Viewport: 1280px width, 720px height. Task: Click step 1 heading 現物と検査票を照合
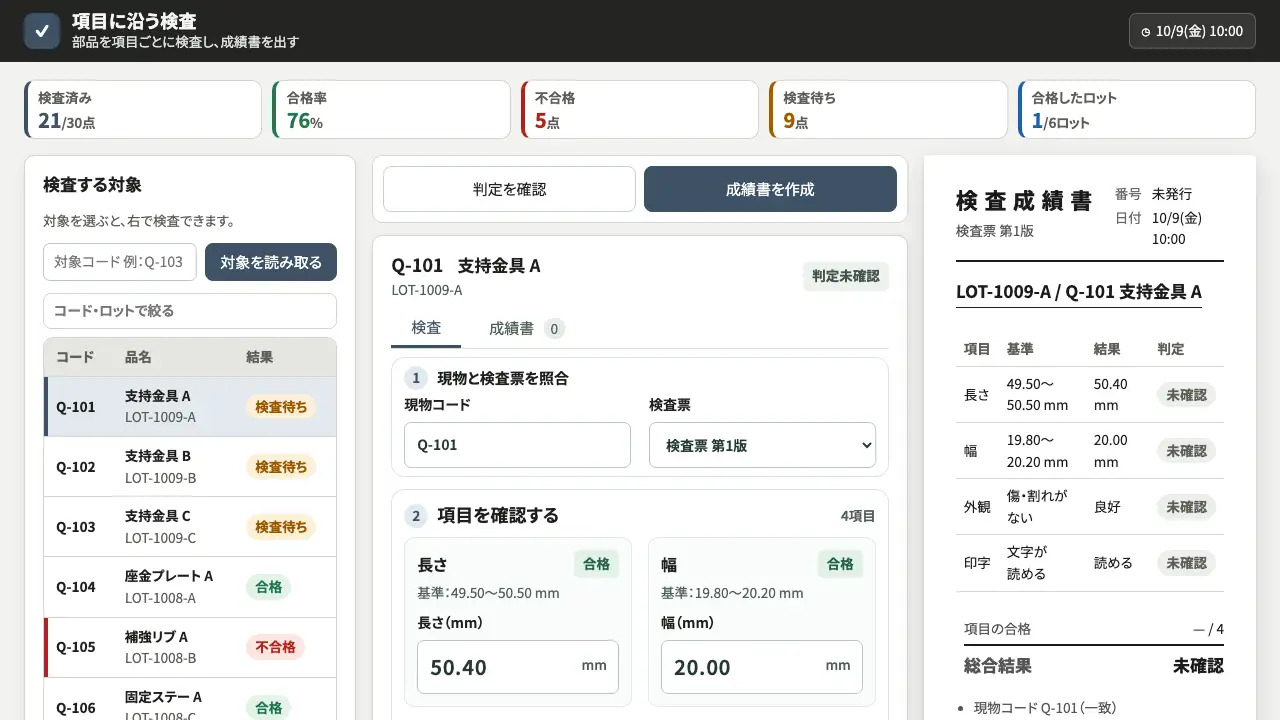[503, 378]
